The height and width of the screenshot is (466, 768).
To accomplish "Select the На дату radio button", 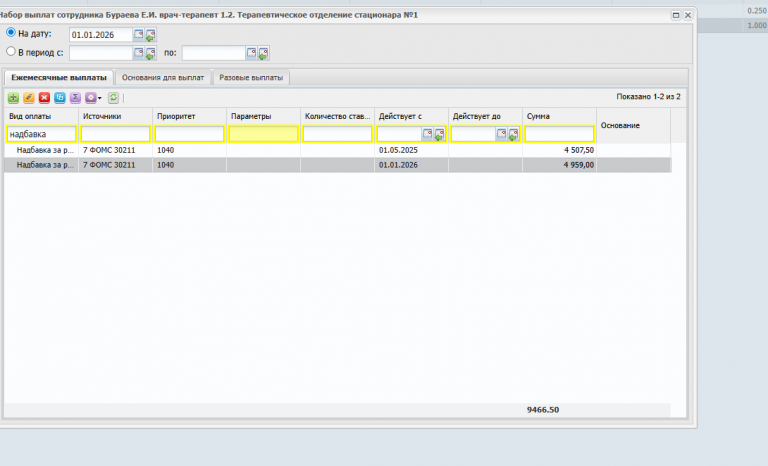I will point(11,33).
